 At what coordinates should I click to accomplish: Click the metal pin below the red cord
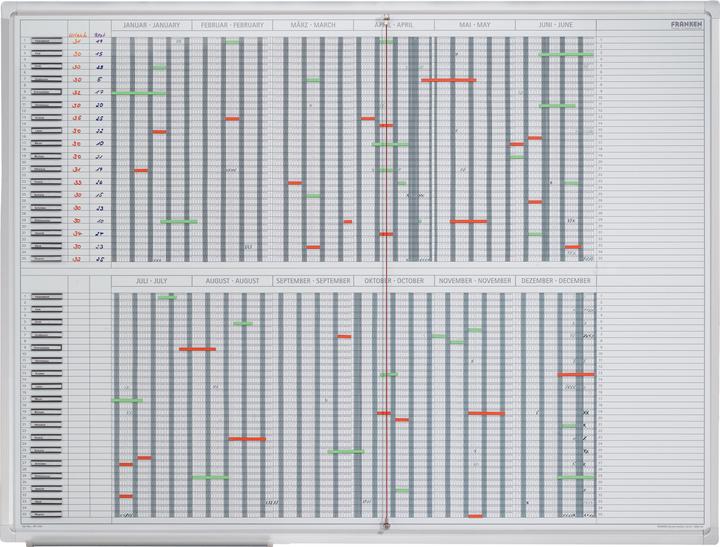click(386, 525)
